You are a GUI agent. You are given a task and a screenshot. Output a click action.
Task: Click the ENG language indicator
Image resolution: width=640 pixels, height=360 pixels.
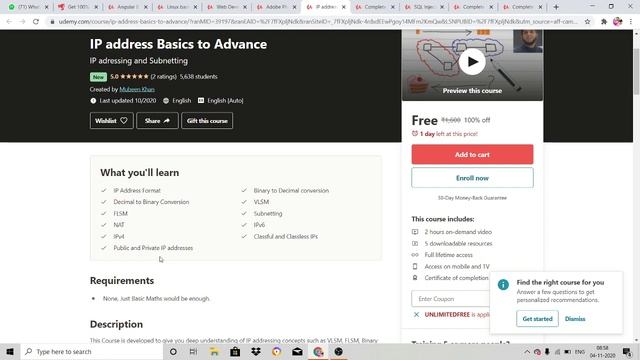pos(580,352)
